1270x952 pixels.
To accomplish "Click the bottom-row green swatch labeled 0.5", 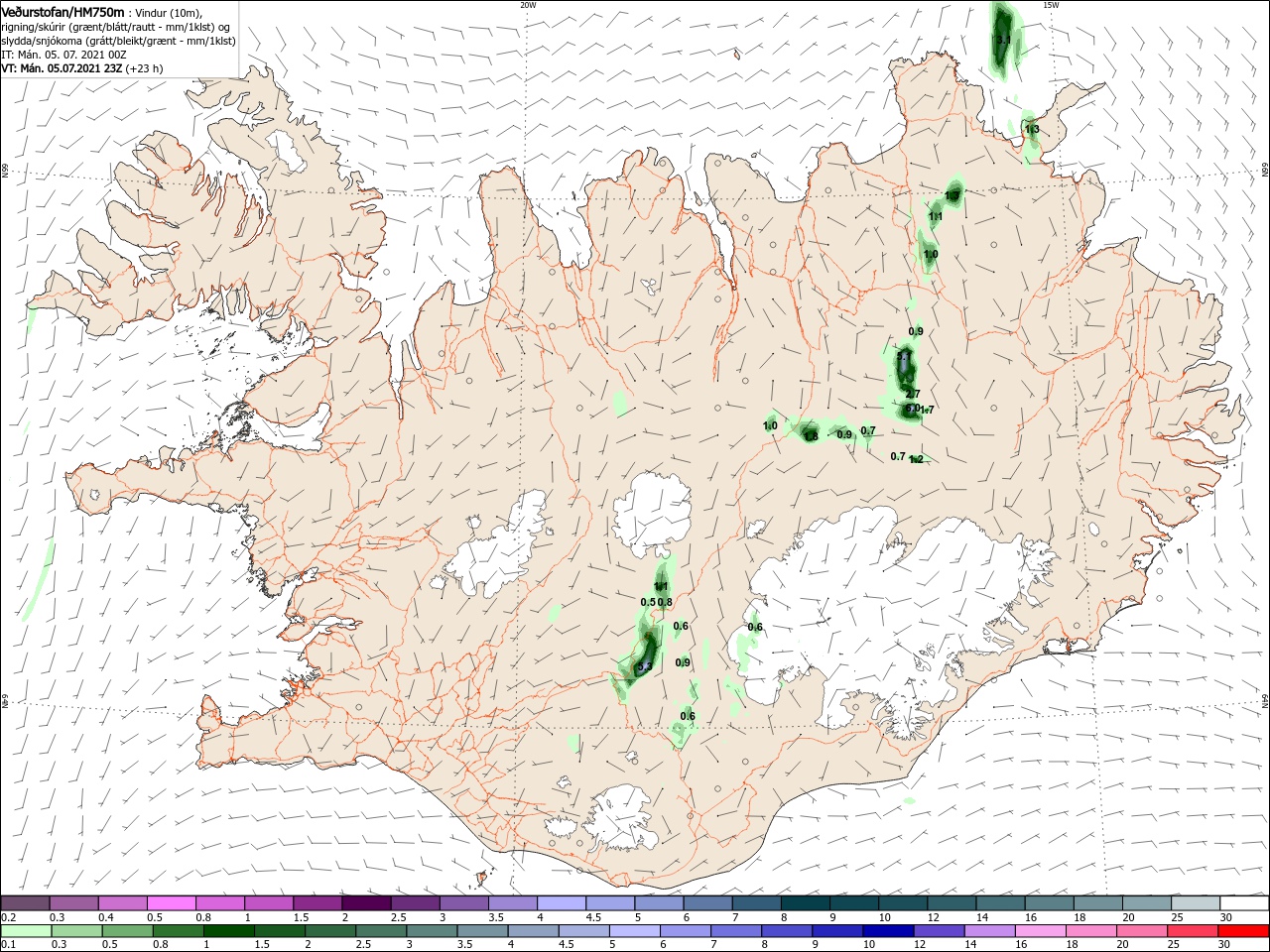I will [x=127, y=931].
